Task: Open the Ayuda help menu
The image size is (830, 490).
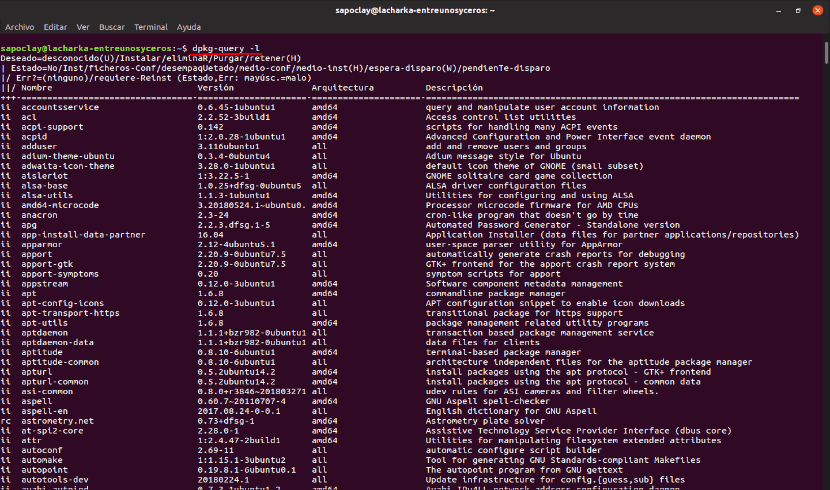Action: 188,27
